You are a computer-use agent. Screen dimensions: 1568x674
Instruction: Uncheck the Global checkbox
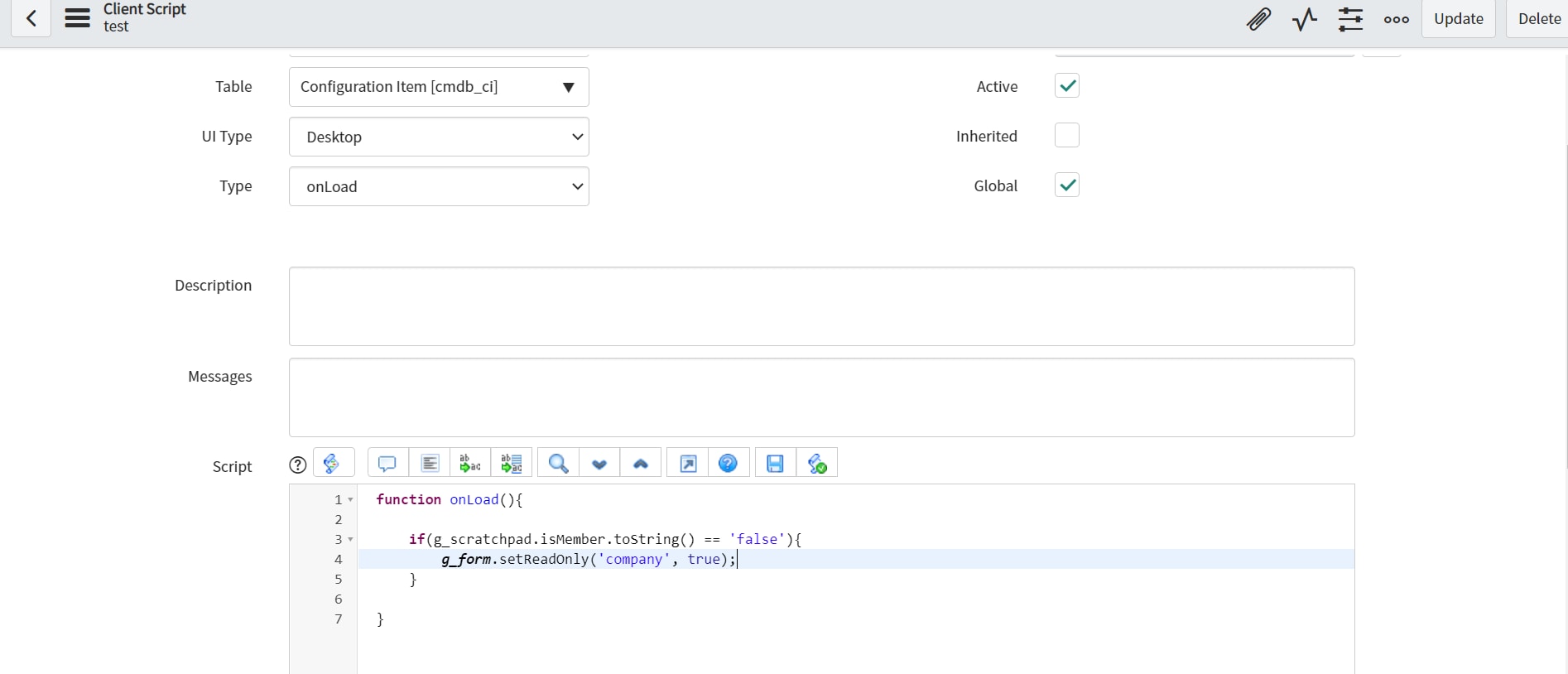tap(1067, 185)
